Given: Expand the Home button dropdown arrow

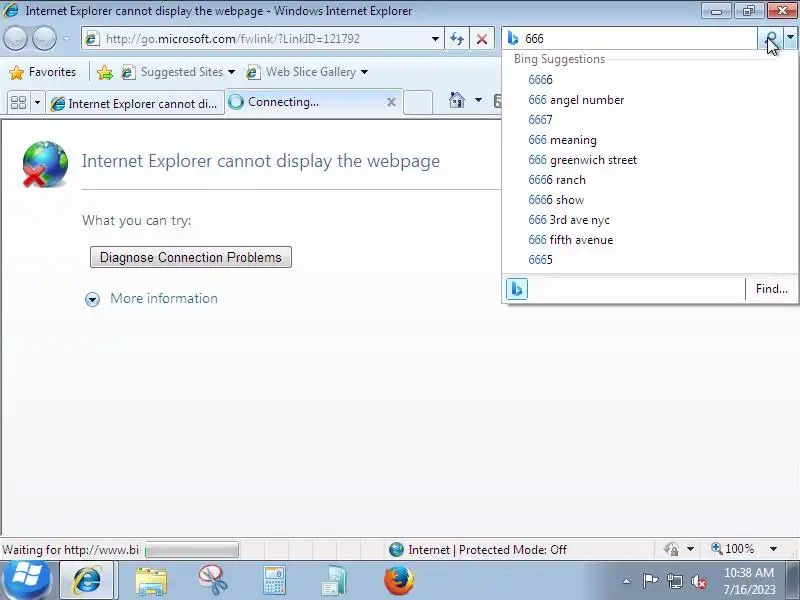Looking at the screenshot, I should [478, 100].
